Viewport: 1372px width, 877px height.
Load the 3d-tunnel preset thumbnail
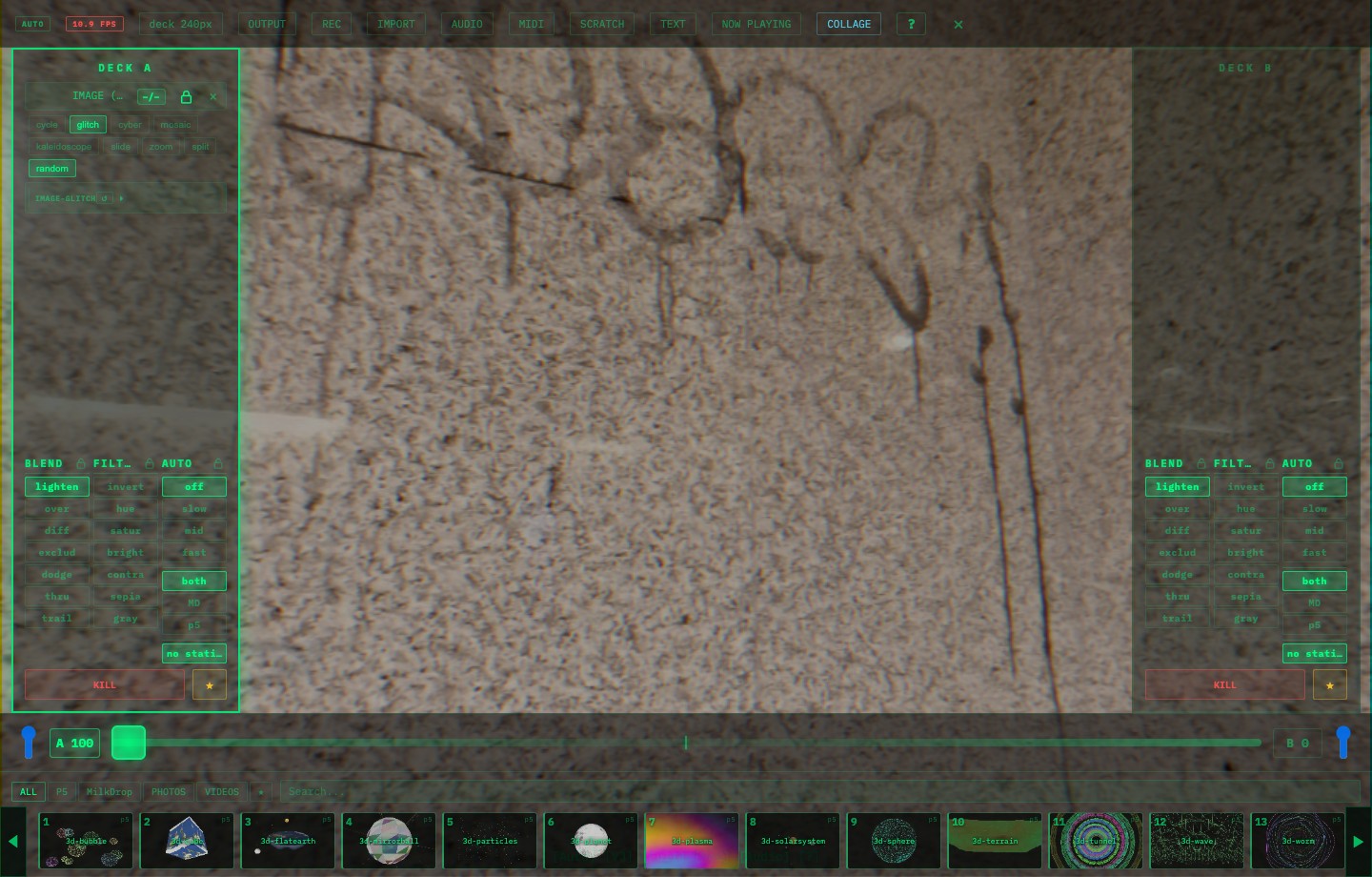pos(1096,841)
